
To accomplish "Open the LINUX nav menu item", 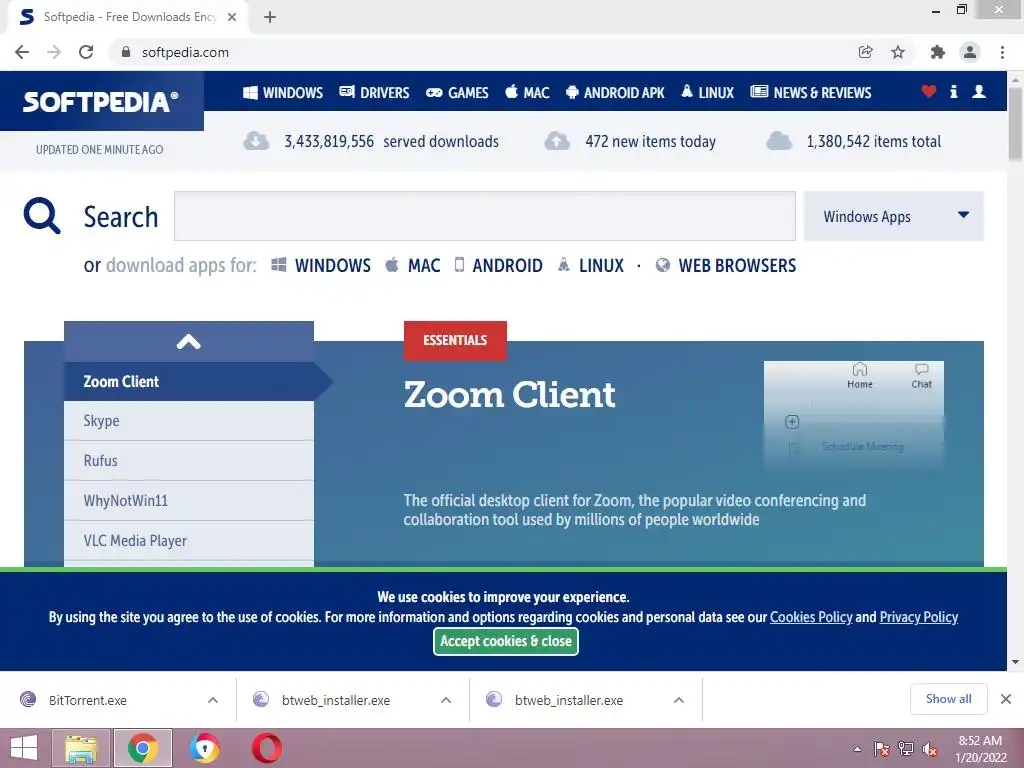I will [707, 93].
